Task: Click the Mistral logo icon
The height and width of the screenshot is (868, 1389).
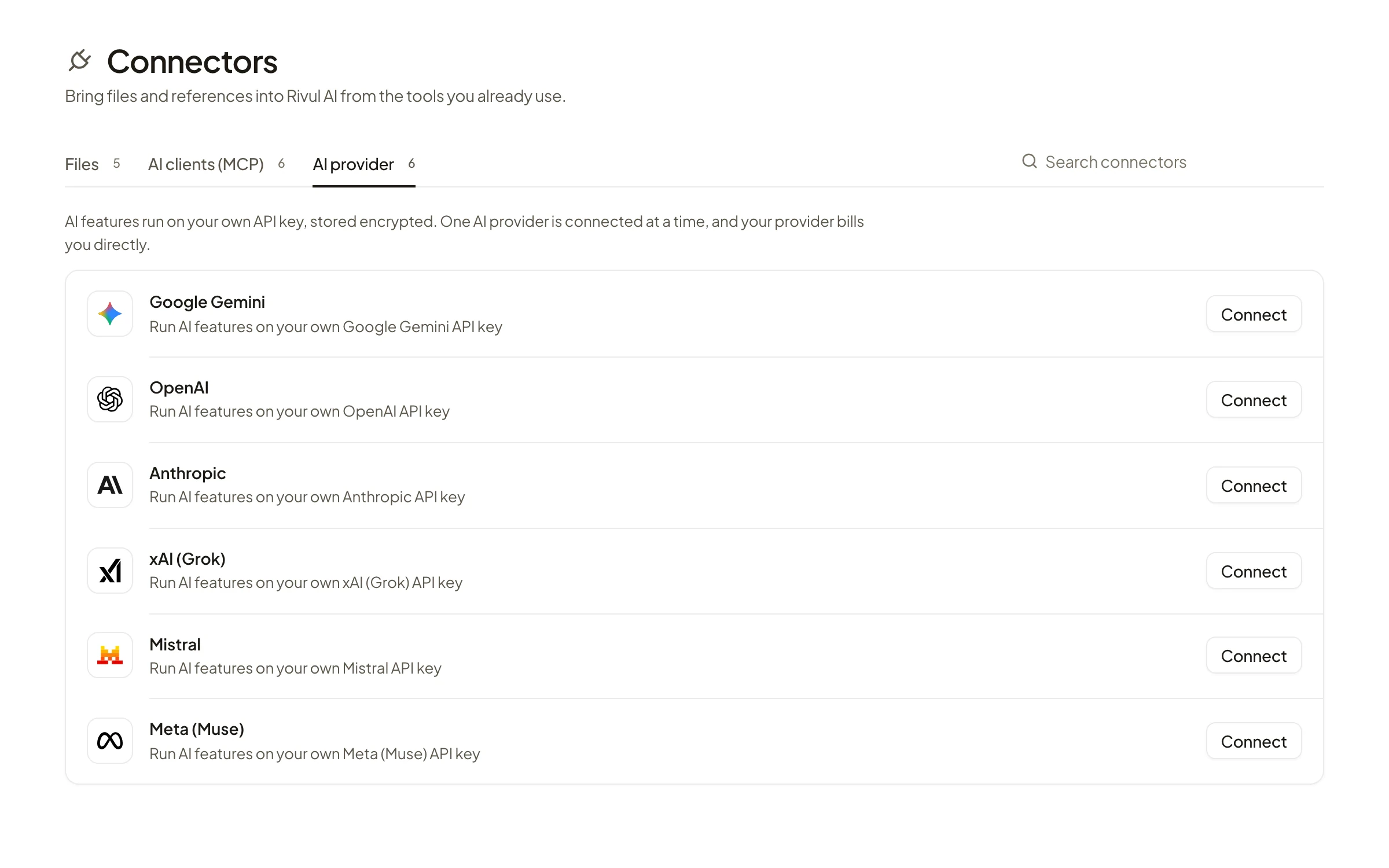Action: click(x=110, y=655)
